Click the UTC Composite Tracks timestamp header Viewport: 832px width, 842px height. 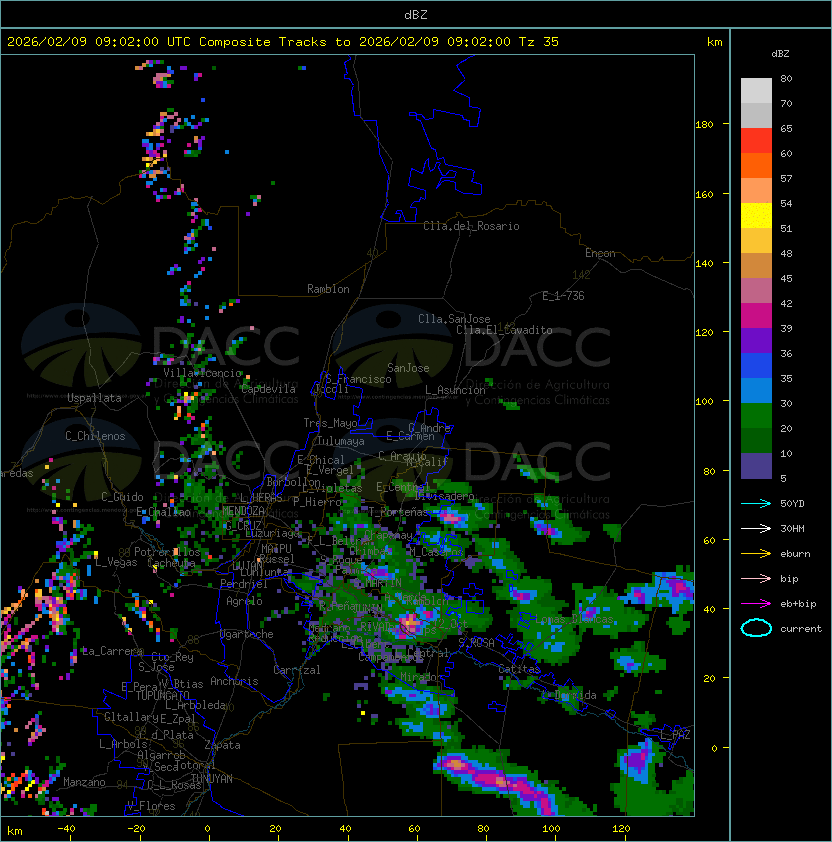pos(283,42)
